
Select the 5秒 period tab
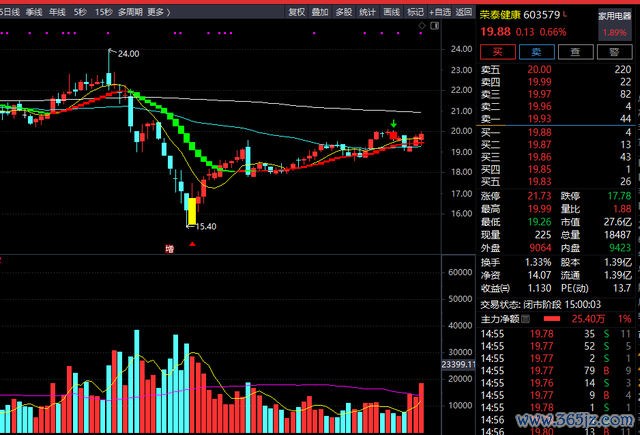point(81,12)
